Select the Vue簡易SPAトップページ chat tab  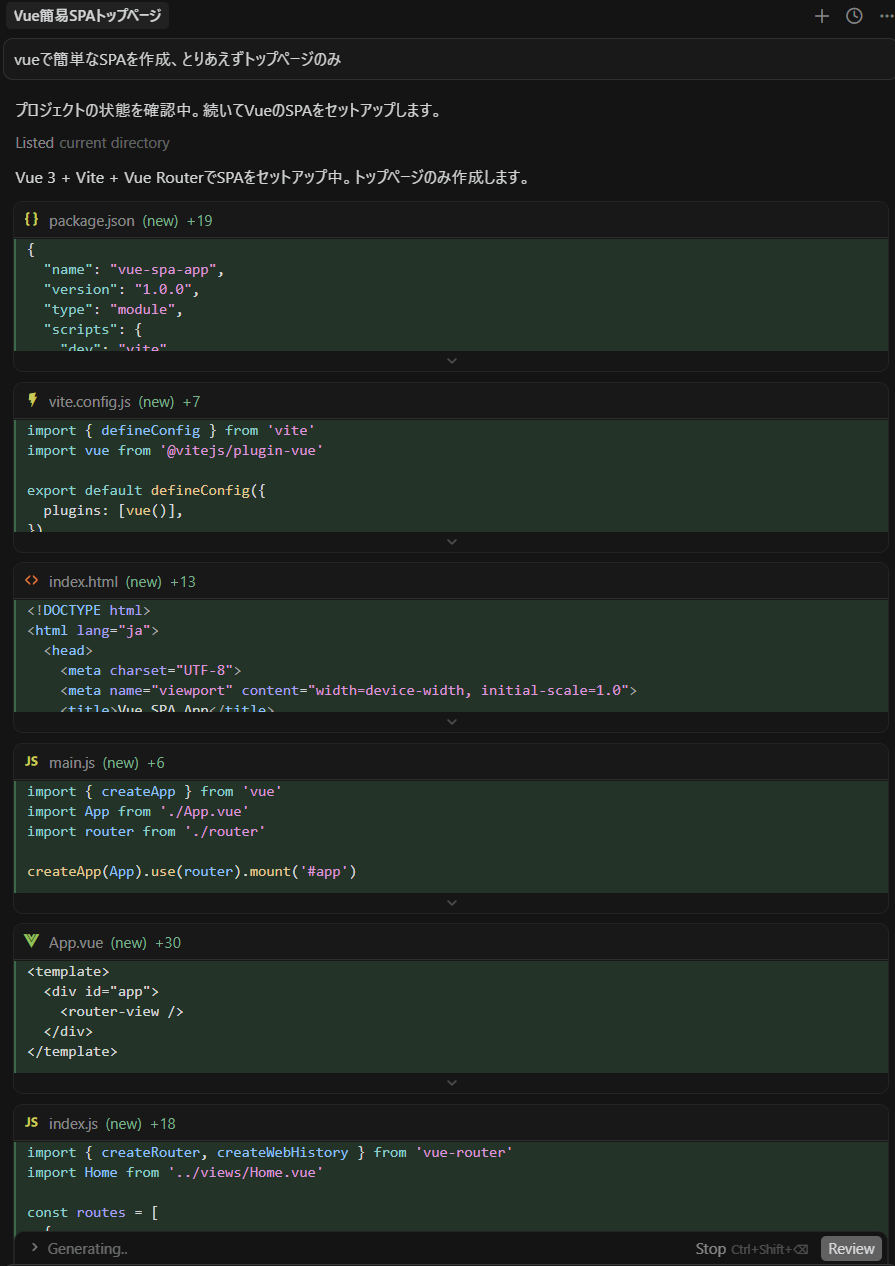tap(87, 16)
